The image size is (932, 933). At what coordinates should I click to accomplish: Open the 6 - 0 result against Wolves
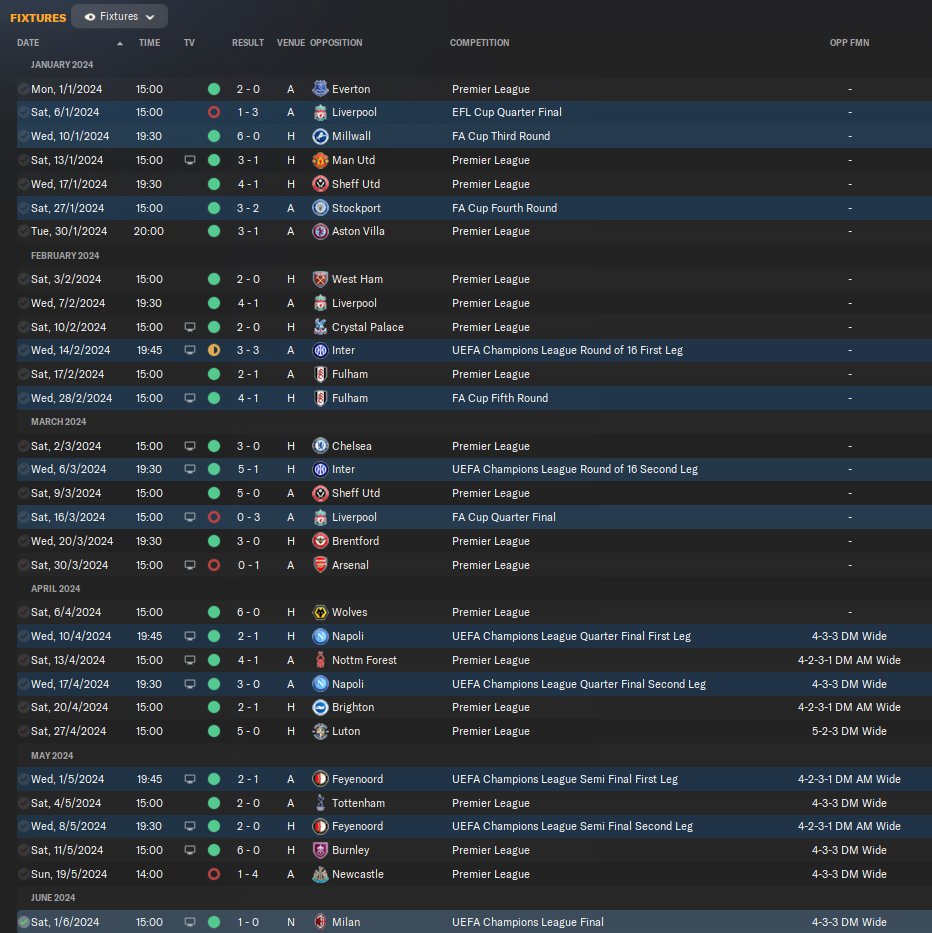tap(248, 612)
